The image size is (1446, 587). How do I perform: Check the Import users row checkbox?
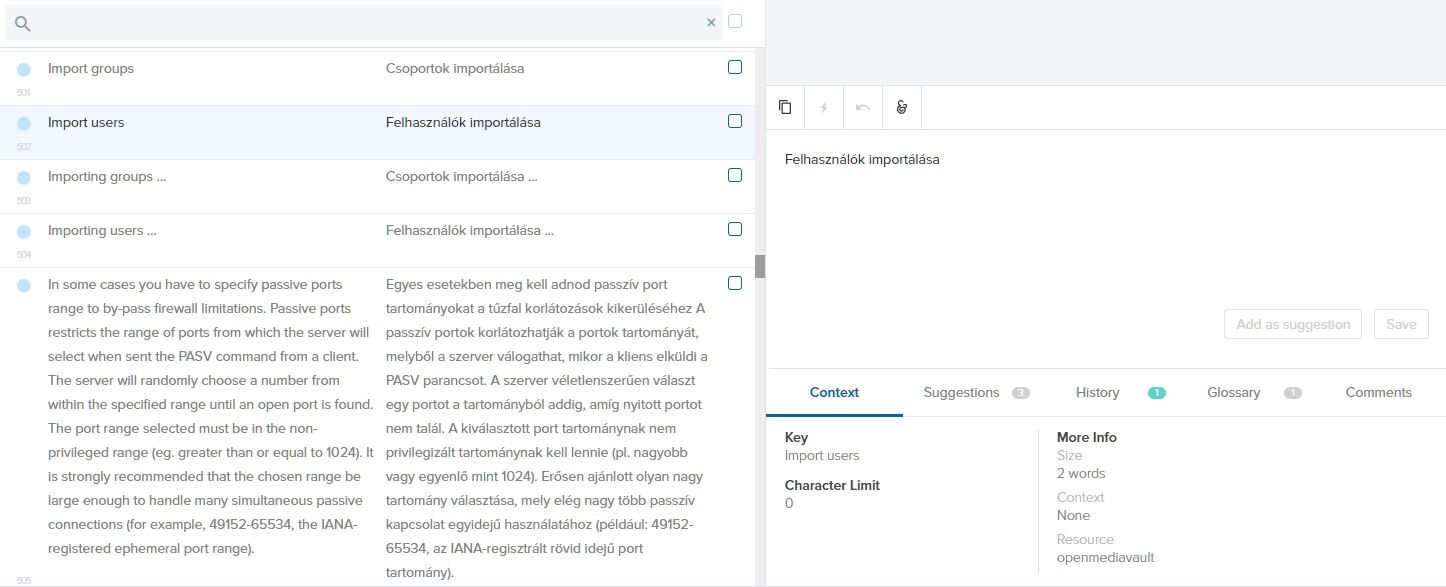point(735,122)
